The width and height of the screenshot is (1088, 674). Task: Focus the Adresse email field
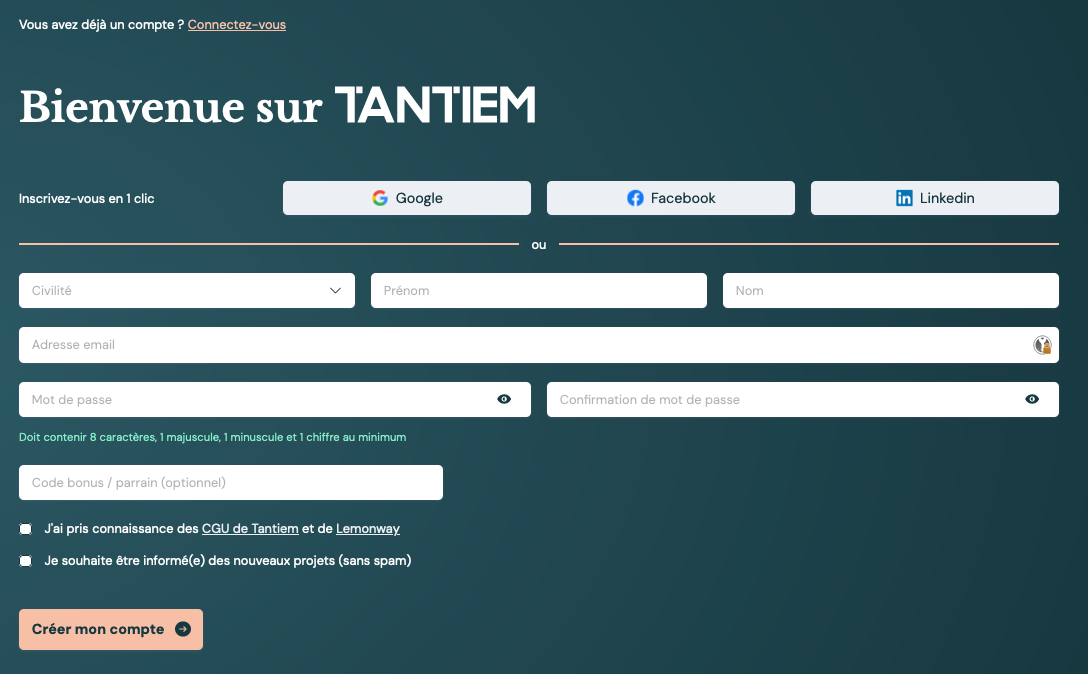click(x=538, y=345)
